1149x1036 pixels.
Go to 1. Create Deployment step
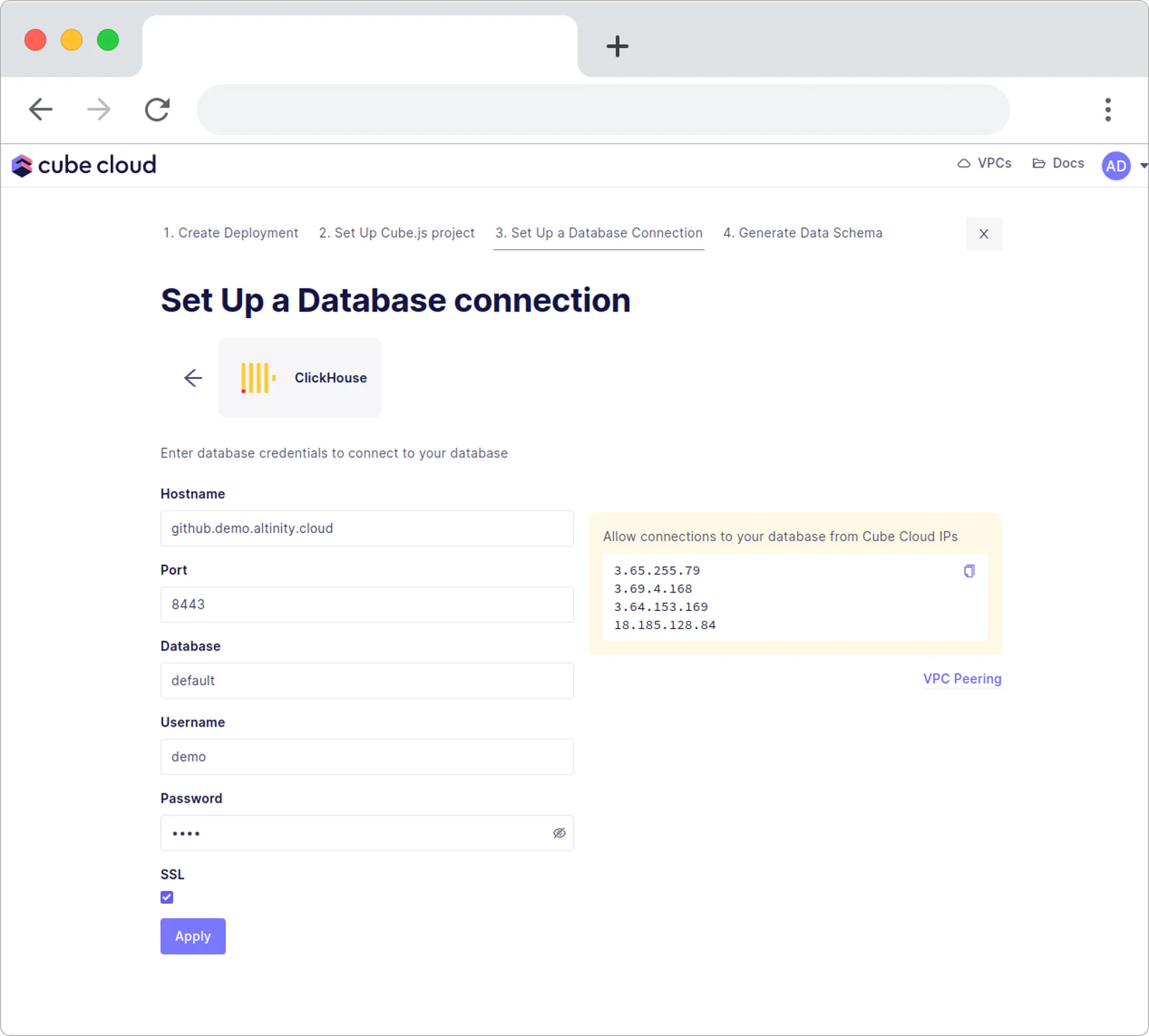[x=231, y=233]
